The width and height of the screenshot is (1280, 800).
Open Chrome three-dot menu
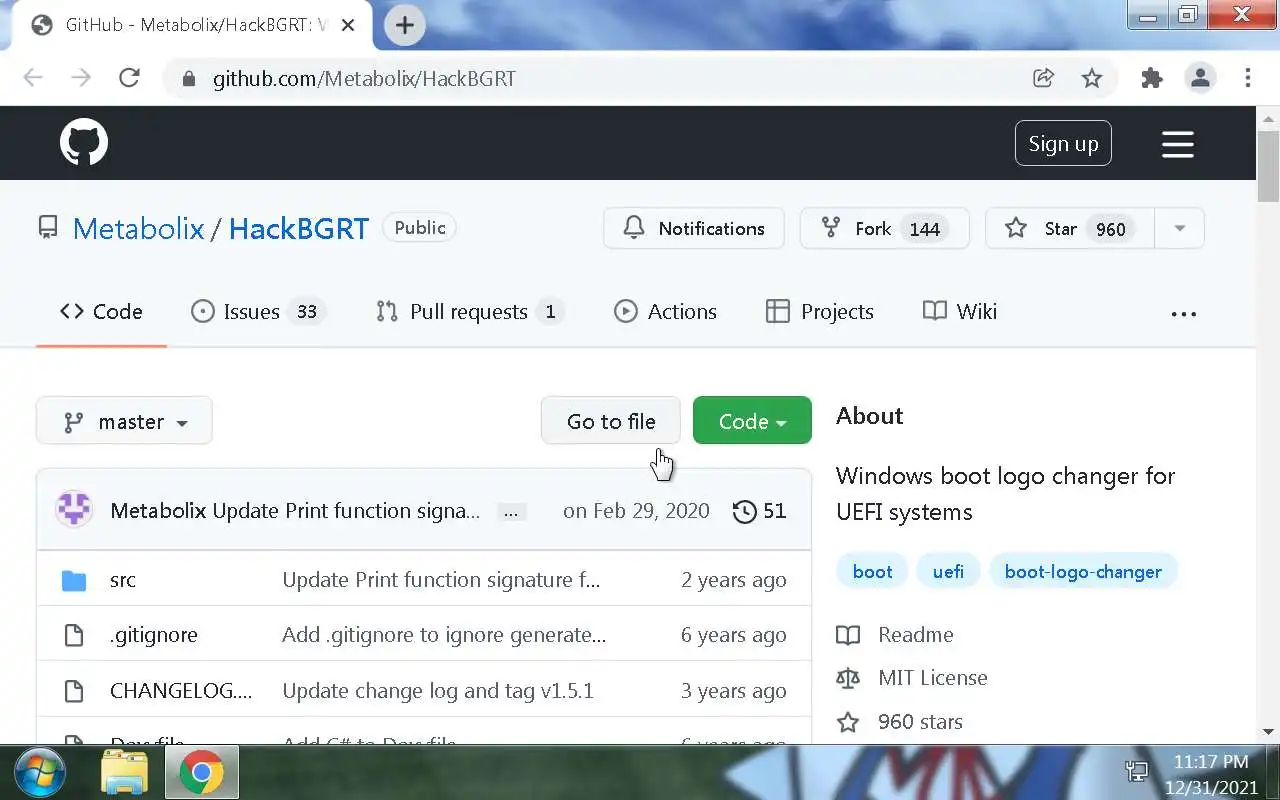[x=1248, y=78]
